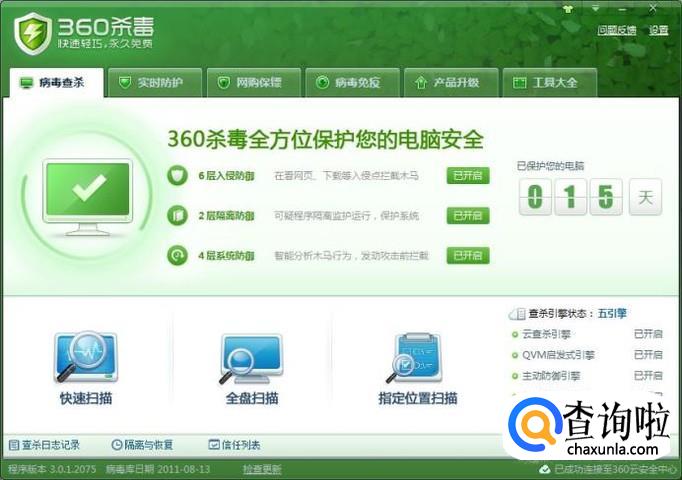Toggle 云查杀引擎 已开启 status
The image size is (682, 480).
click(648, 334)
